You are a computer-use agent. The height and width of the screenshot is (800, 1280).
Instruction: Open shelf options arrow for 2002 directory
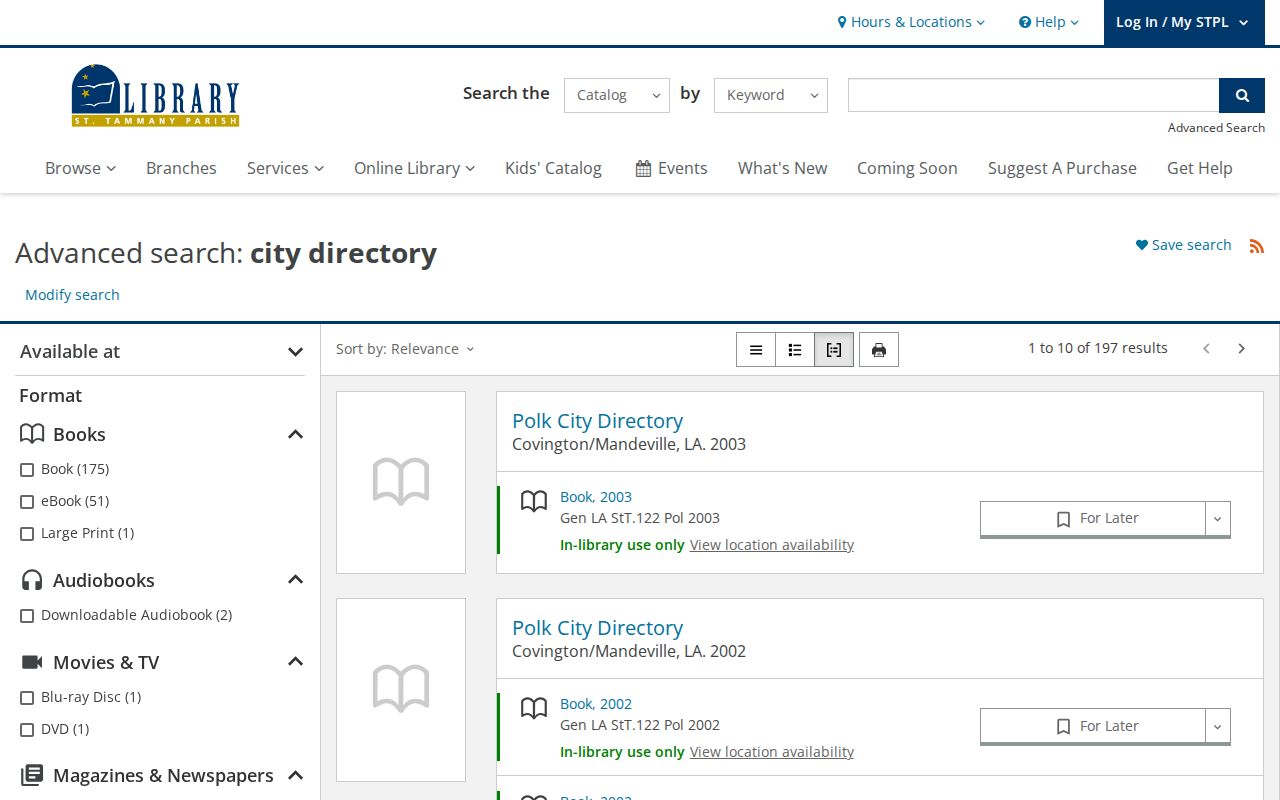(1217, 727)
